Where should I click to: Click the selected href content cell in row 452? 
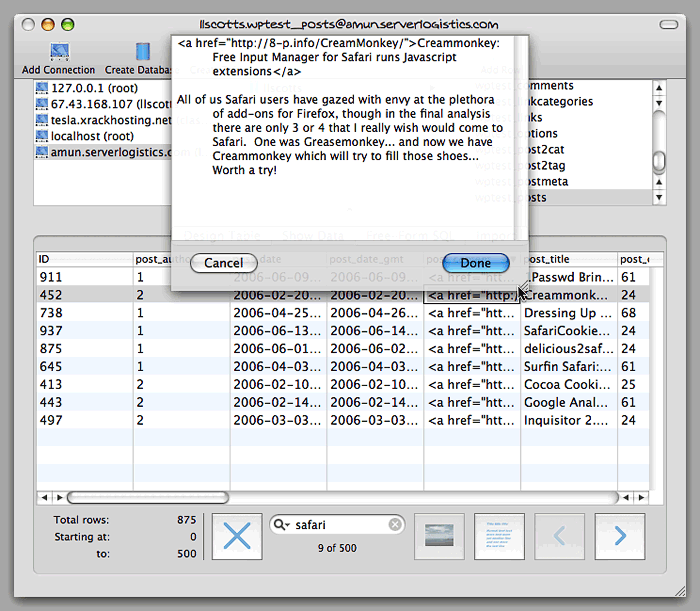471,295
